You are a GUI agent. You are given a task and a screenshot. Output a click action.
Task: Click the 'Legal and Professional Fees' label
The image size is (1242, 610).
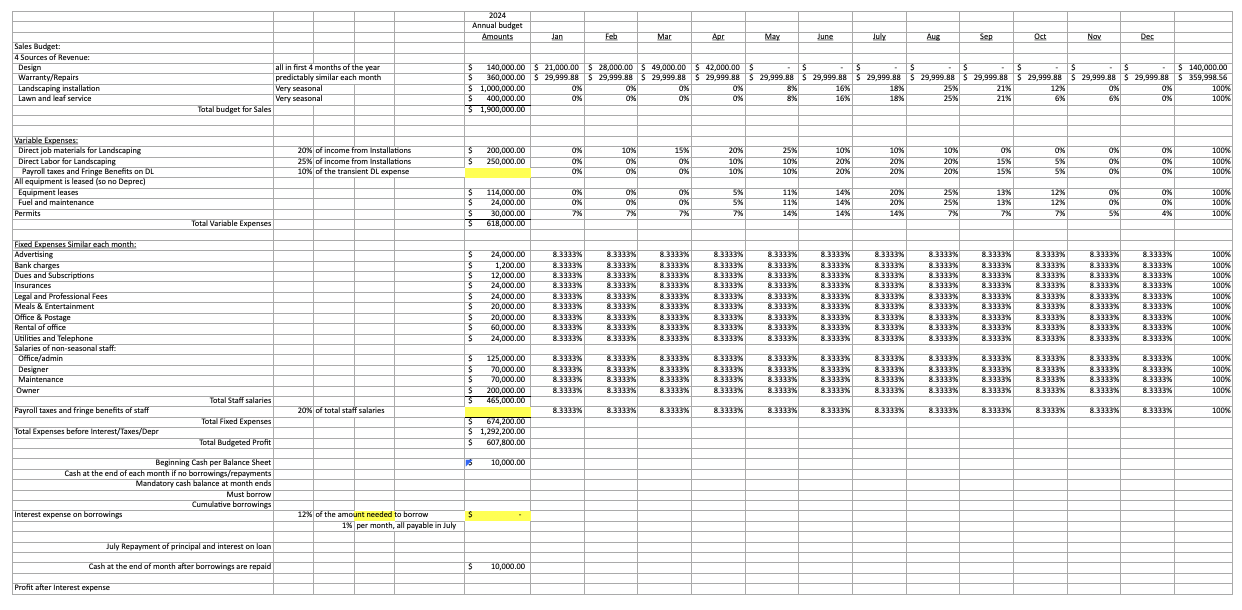60,296
